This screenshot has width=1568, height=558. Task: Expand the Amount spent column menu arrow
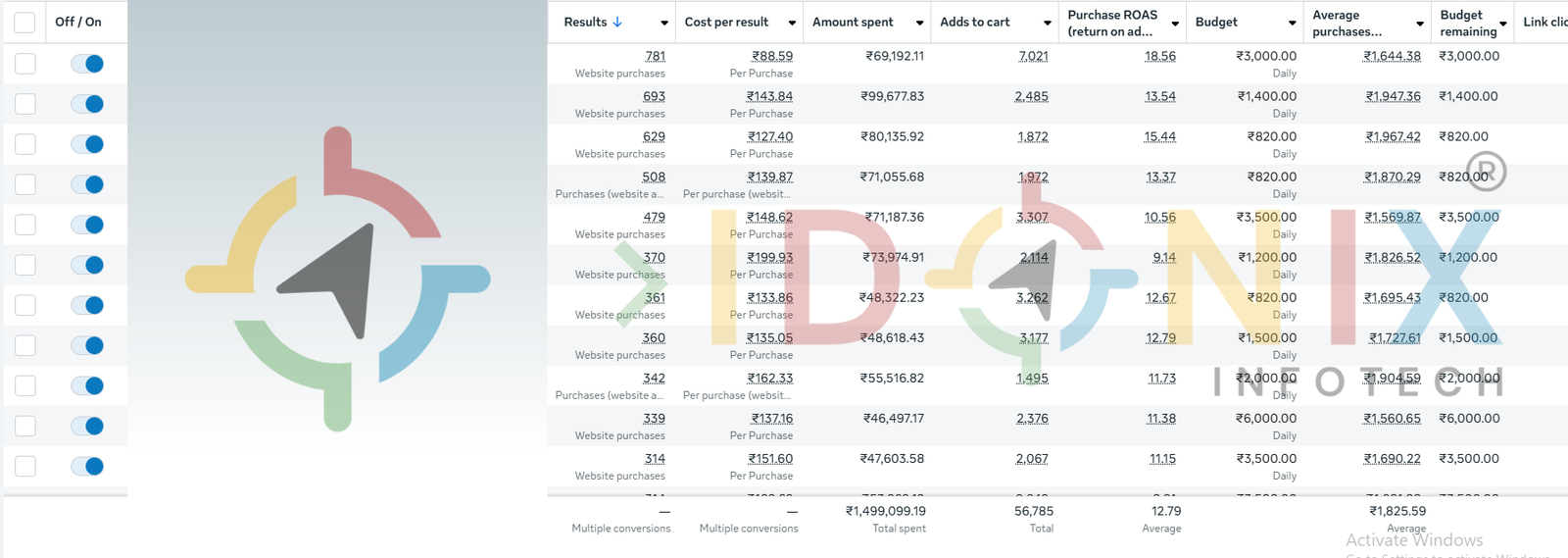click(x=919, y=24)
